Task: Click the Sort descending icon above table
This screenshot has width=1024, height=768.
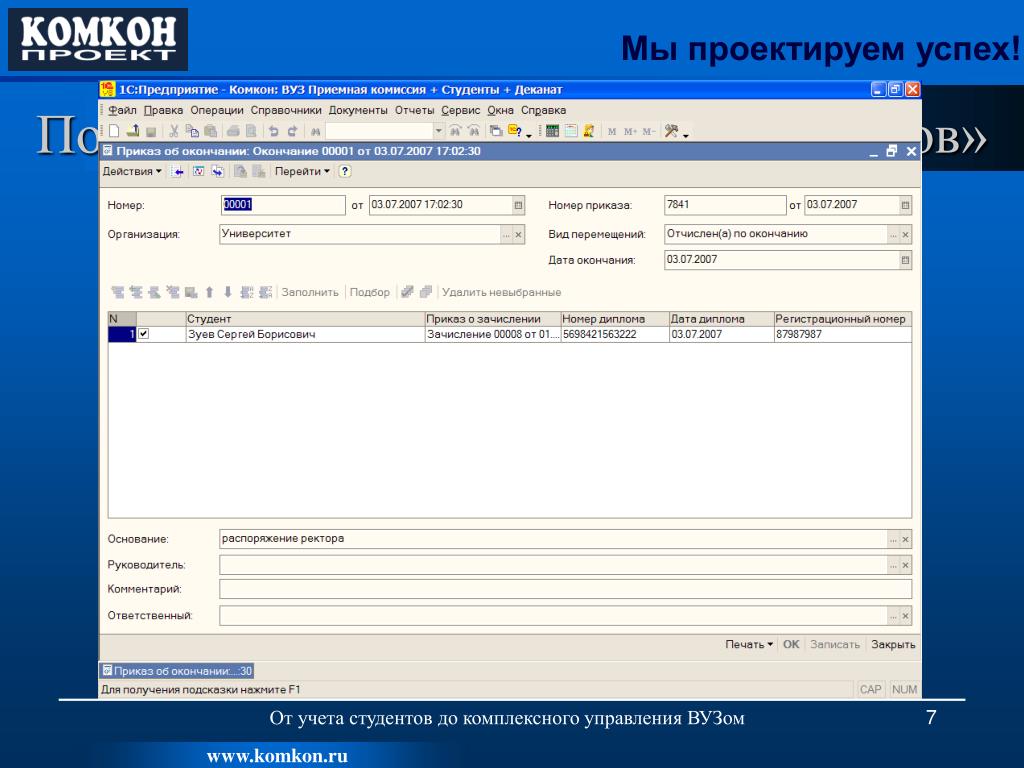Action: click(x=265, y=292)
